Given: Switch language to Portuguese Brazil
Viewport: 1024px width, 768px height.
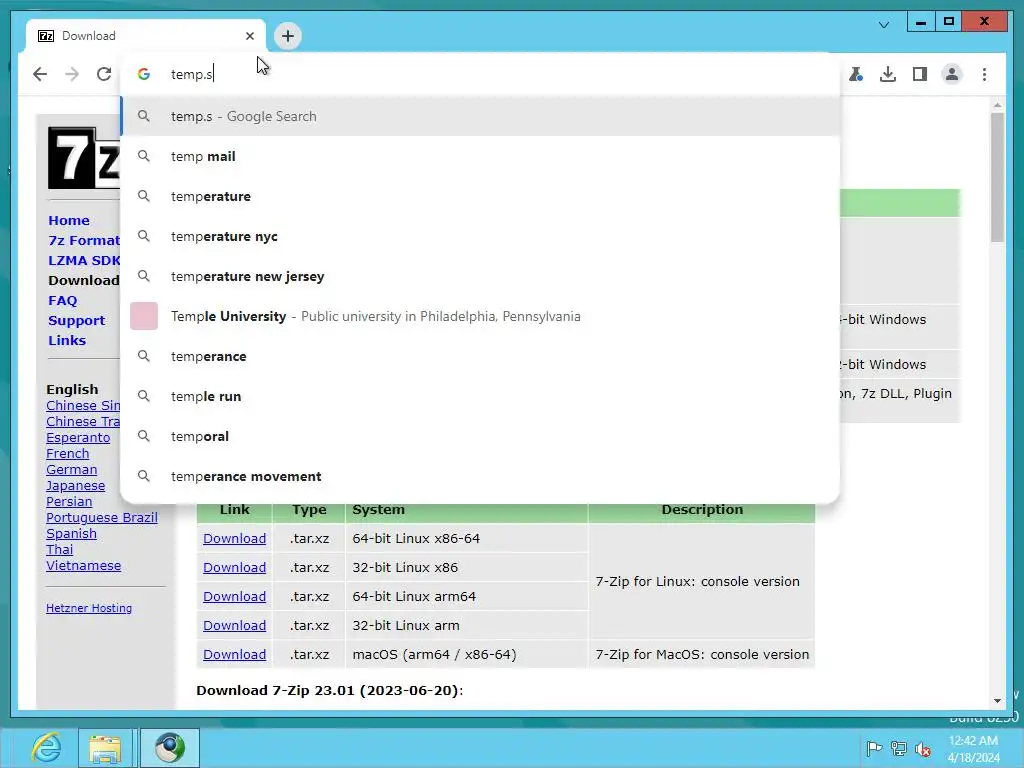Looking at the screenshot, I should pyautogui.click(x=102, y=518).
